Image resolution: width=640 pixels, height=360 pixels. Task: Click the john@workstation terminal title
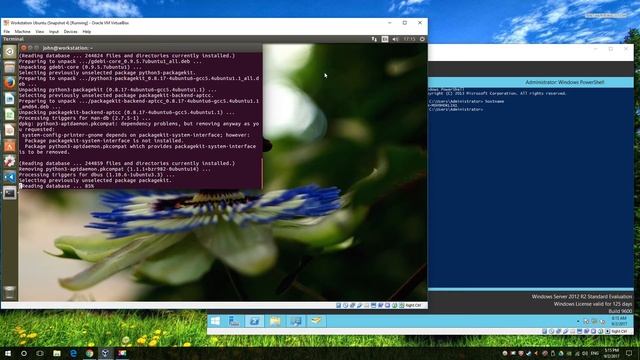tap(67, 48)
